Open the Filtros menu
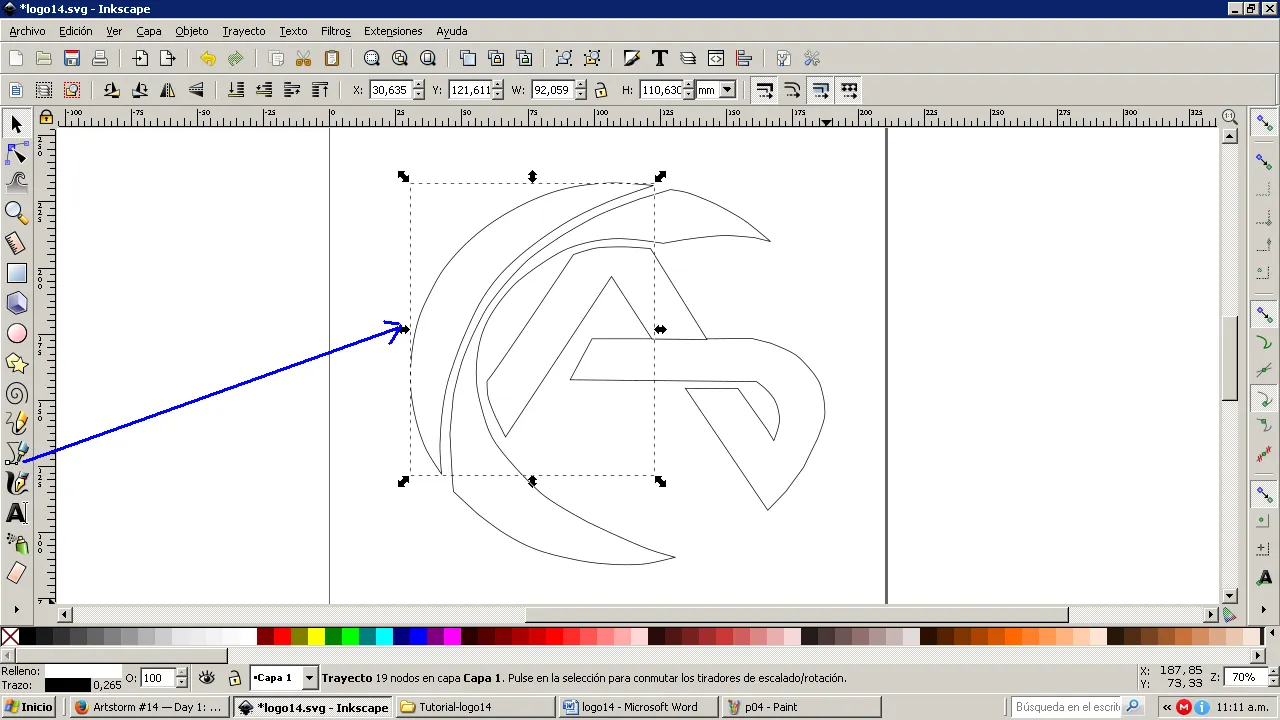 click(336, 31)
